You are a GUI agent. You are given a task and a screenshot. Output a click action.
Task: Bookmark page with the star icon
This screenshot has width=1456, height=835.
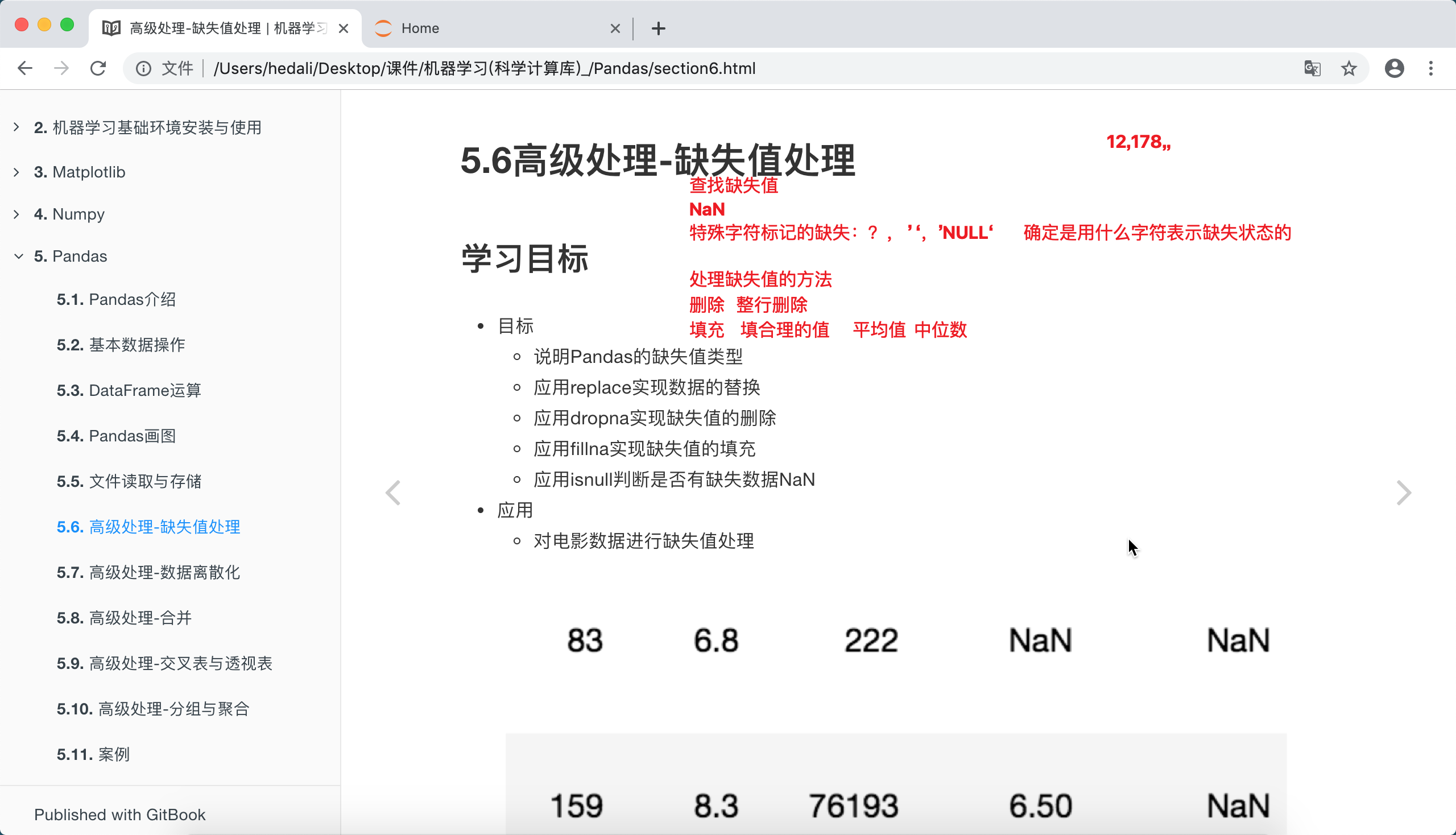1349,68
